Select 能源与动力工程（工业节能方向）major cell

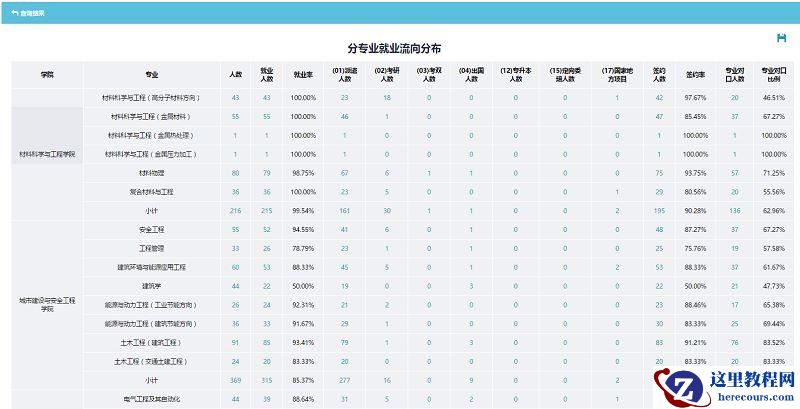[x=152, y=305]
